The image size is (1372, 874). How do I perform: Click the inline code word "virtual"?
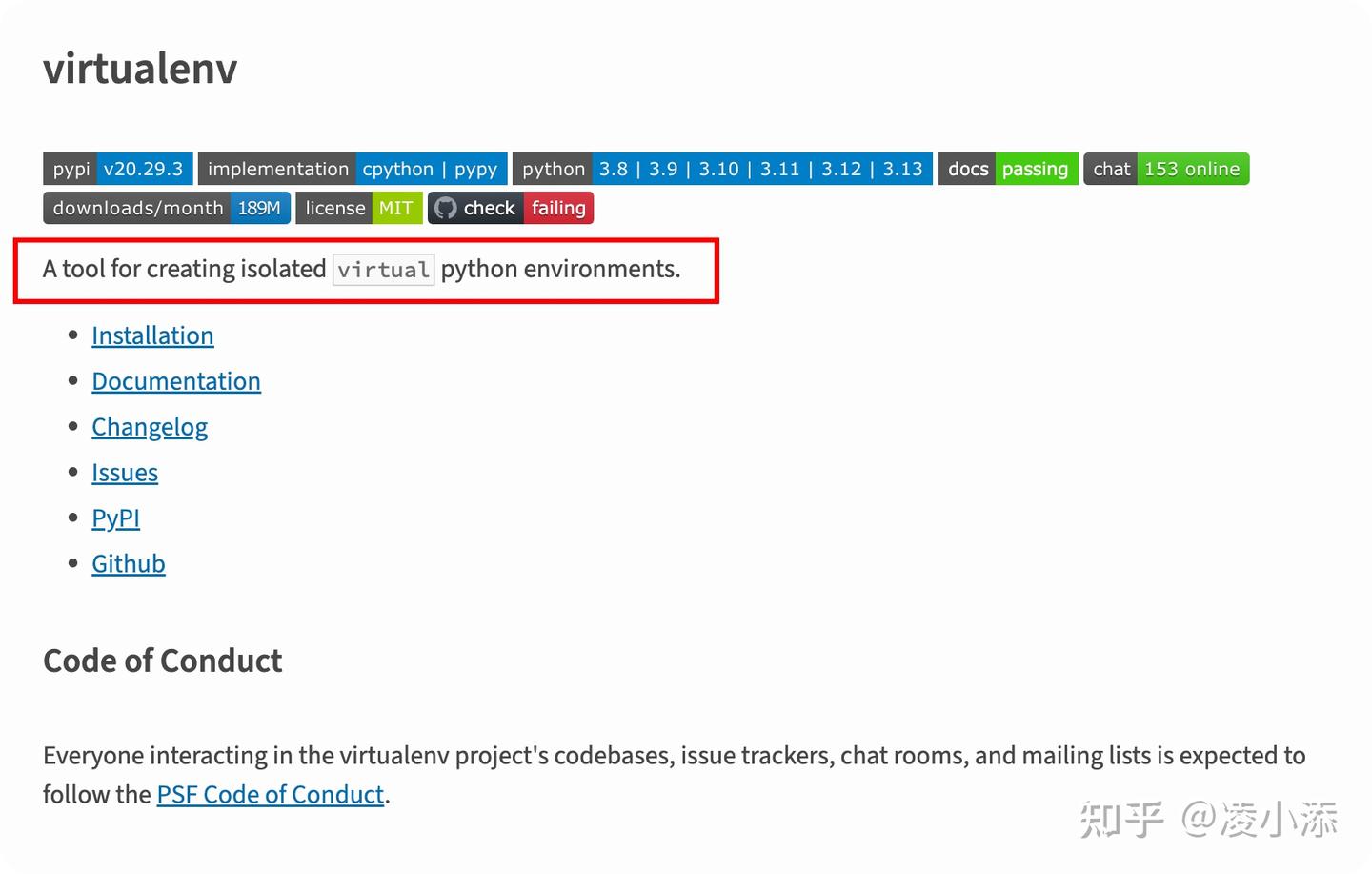pyautogui.click(x=383, y=270)
